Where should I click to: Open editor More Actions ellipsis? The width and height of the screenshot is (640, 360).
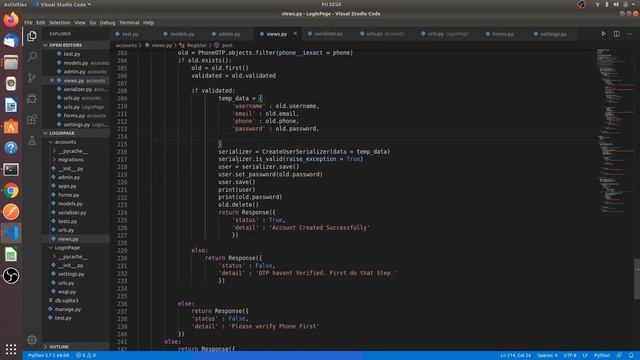point(629,34)
